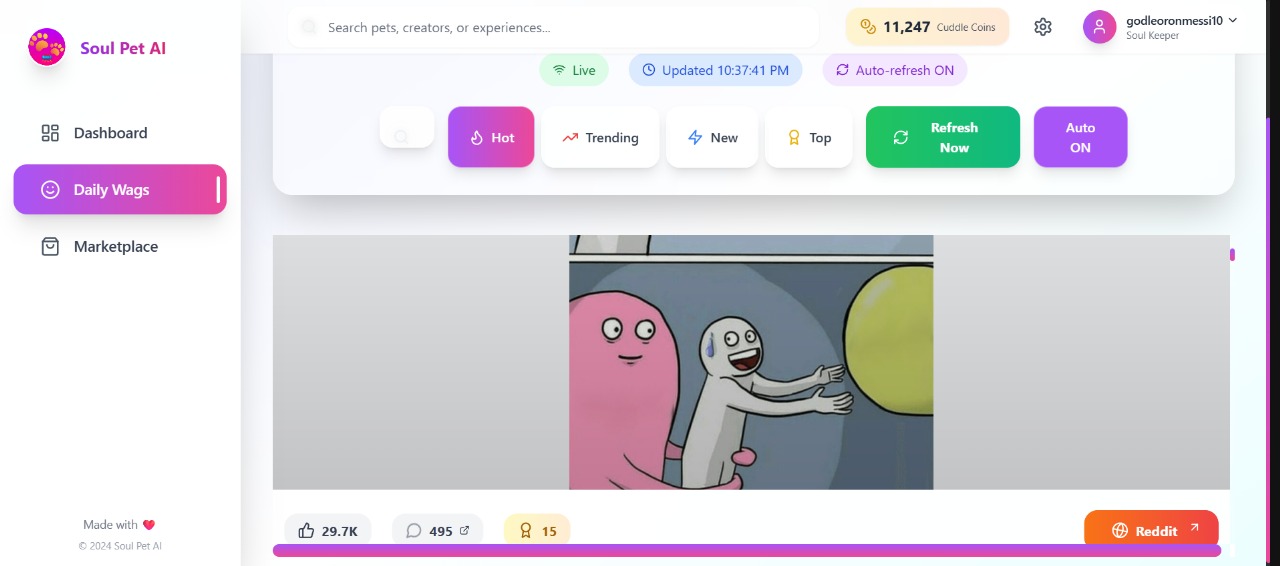The height and width of the screenshot is (566, 1280).
Task: Open the post on Reddit
Action: click(x=1151, y=530)
